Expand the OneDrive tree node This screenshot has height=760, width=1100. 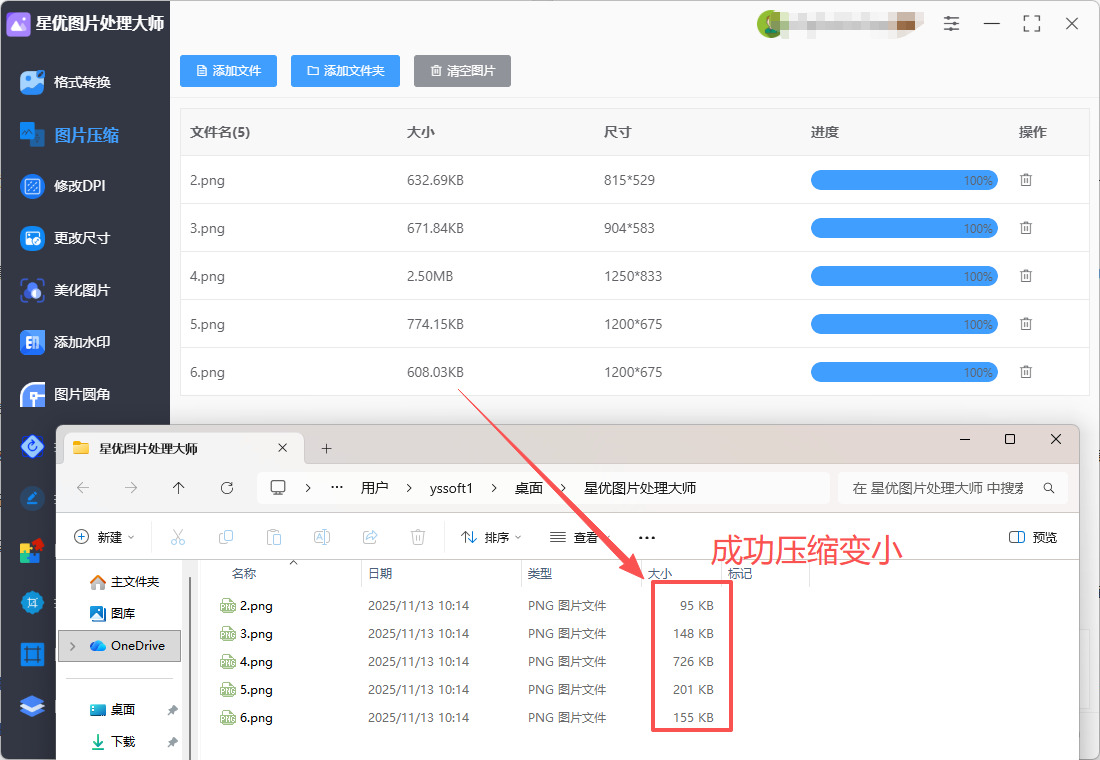pos(73,646)
